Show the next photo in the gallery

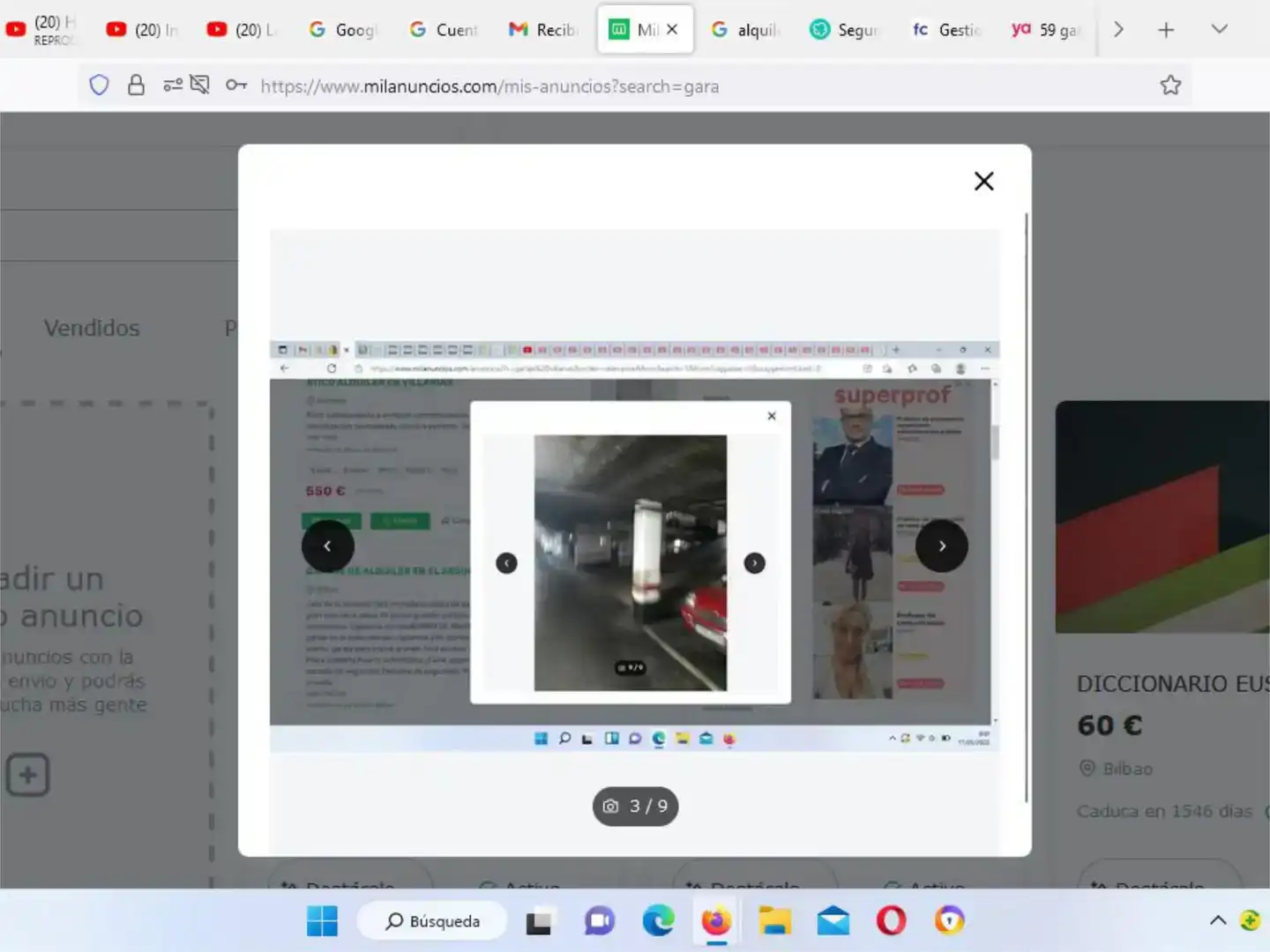(941, 546)
